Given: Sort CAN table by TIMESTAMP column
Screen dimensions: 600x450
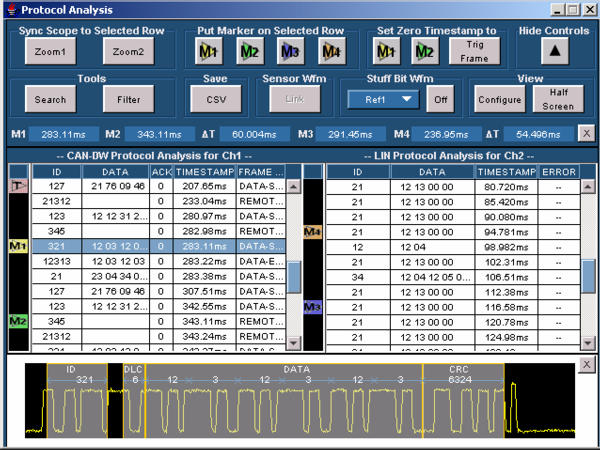Looking at the screenshot, I should [203, 171].
